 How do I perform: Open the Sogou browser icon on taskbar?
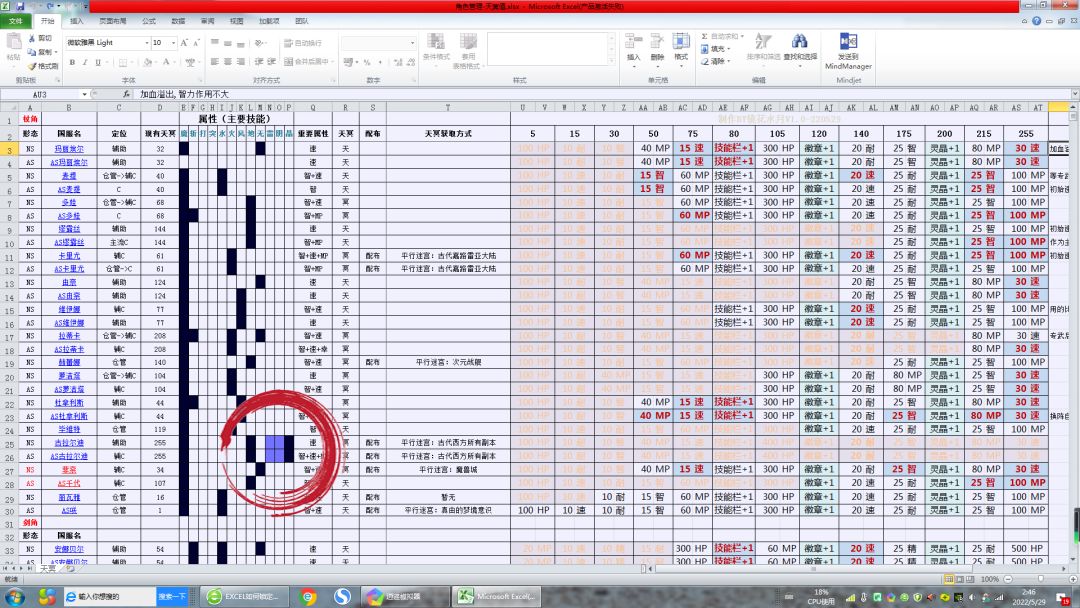click(x=342, y=596)
